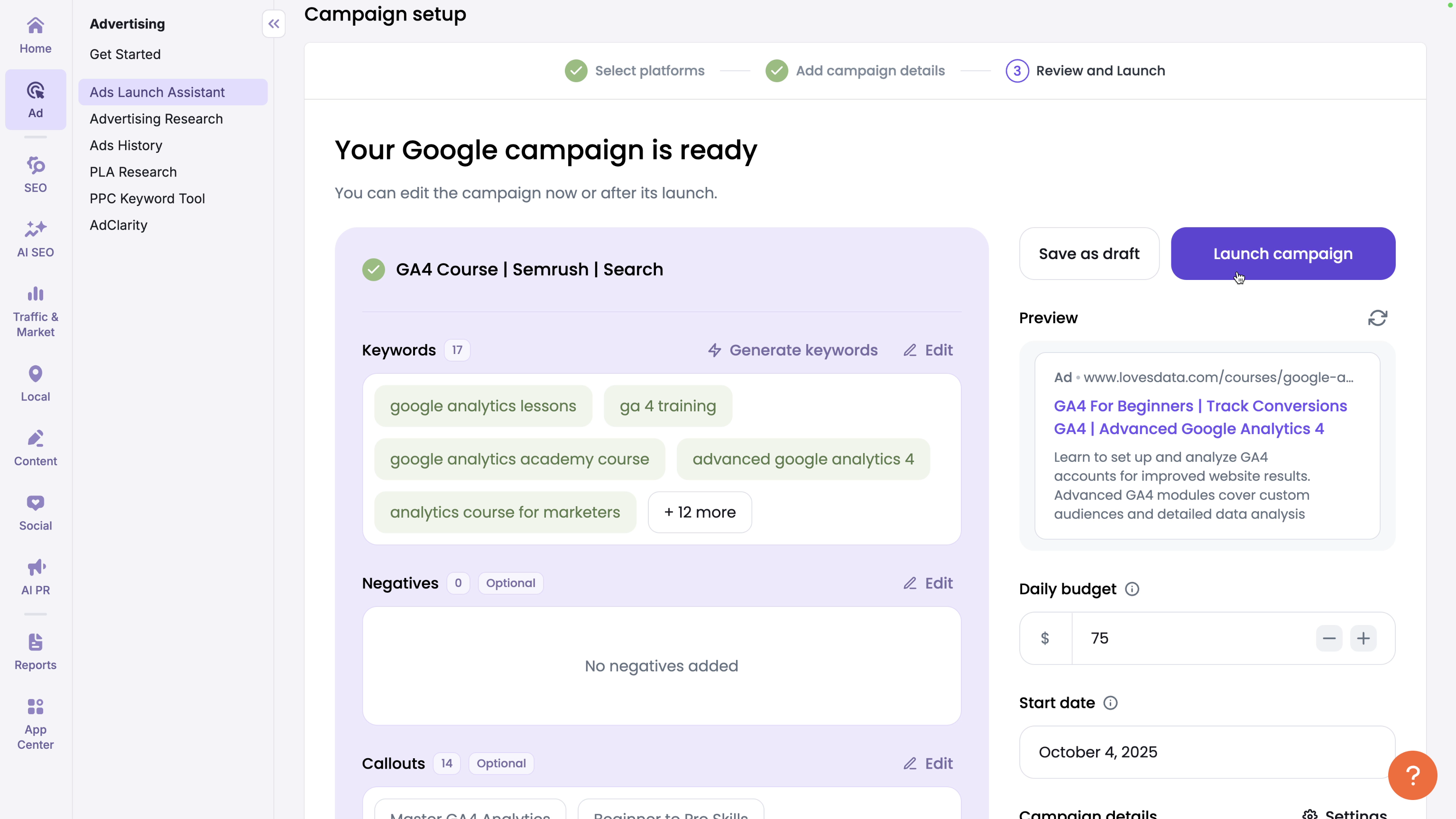Open the AI SEO tools section
Screen dimensions: 1456x819
(35, 238)
